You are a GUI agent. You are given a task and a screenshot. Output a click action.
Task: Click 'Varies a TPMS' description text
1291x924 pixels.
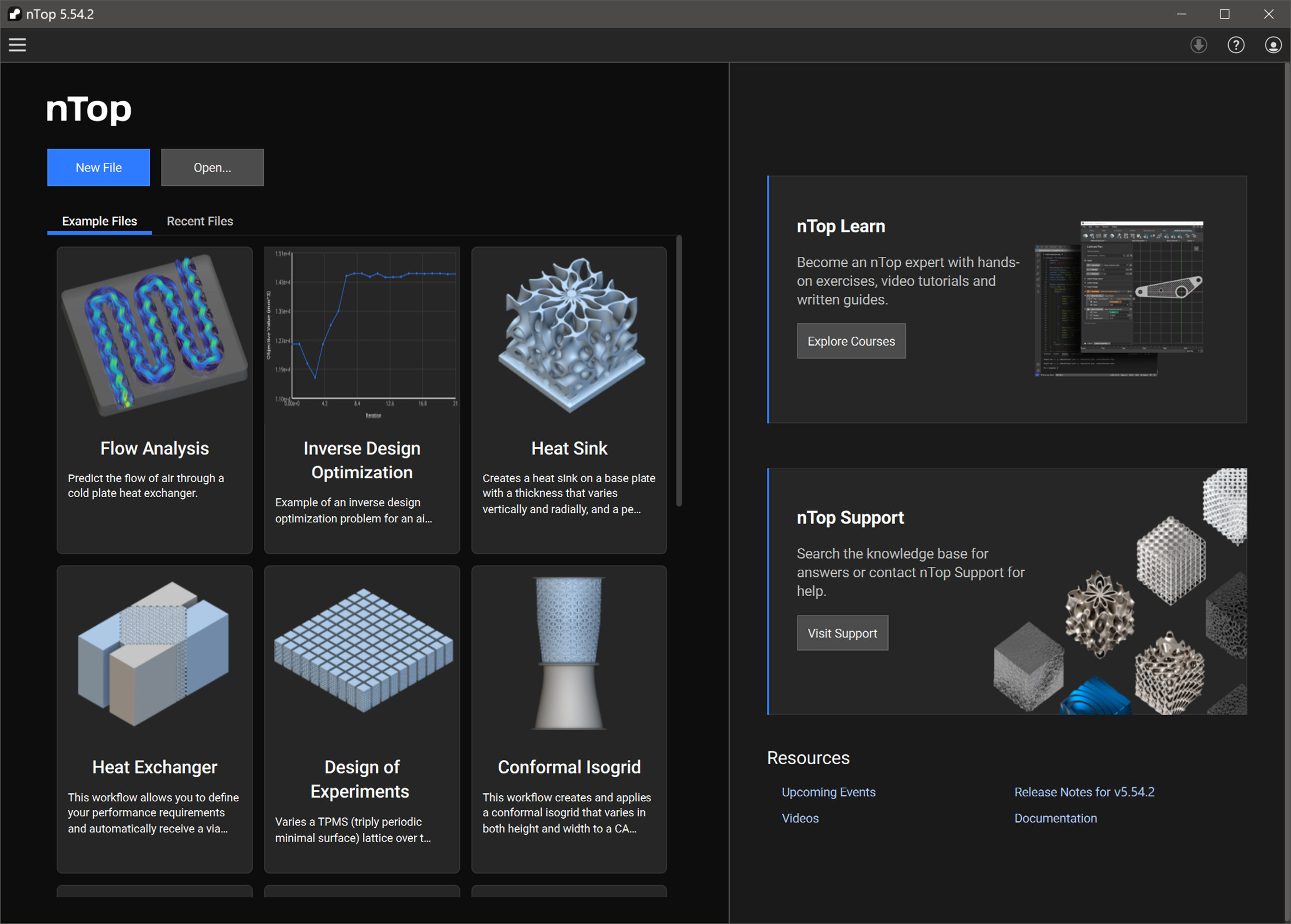coord(353,829)
